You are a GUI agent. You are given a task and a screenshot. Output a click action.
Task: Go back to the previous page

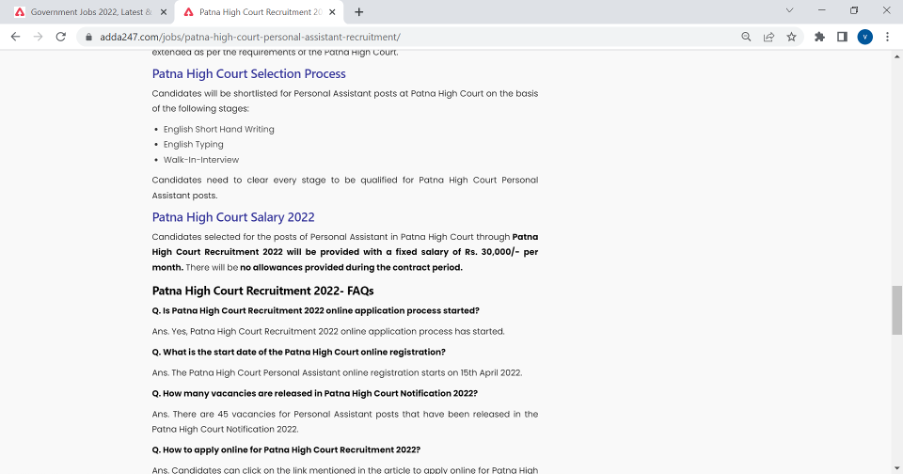click(x=15, y=37)
